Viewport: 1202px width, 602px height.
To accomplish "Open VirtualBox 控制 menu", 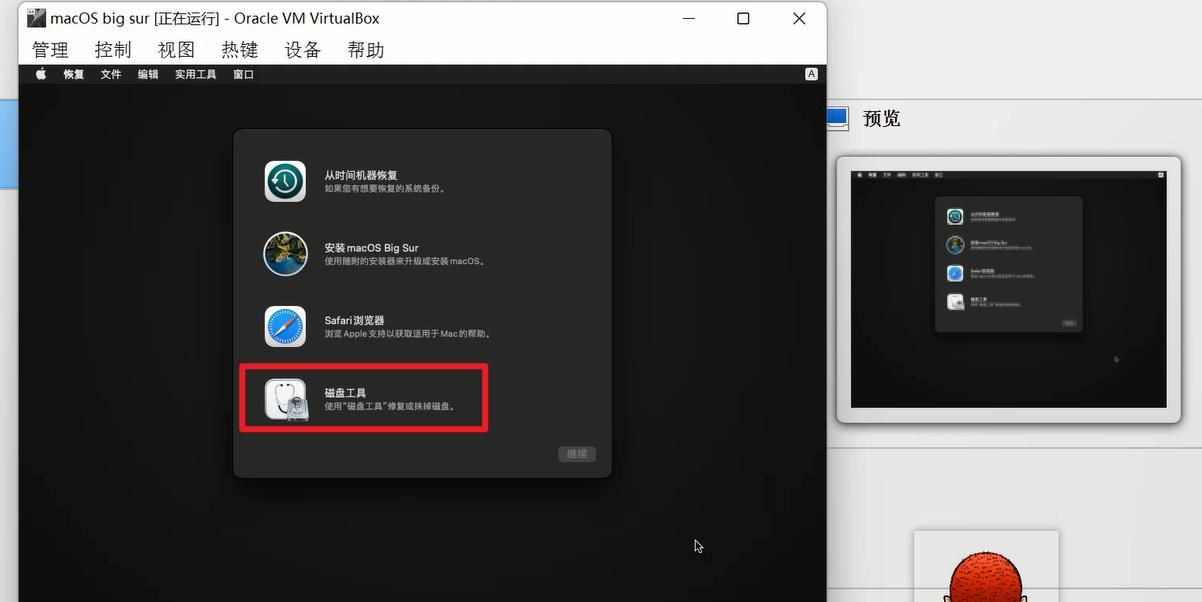I will [113, 50].
